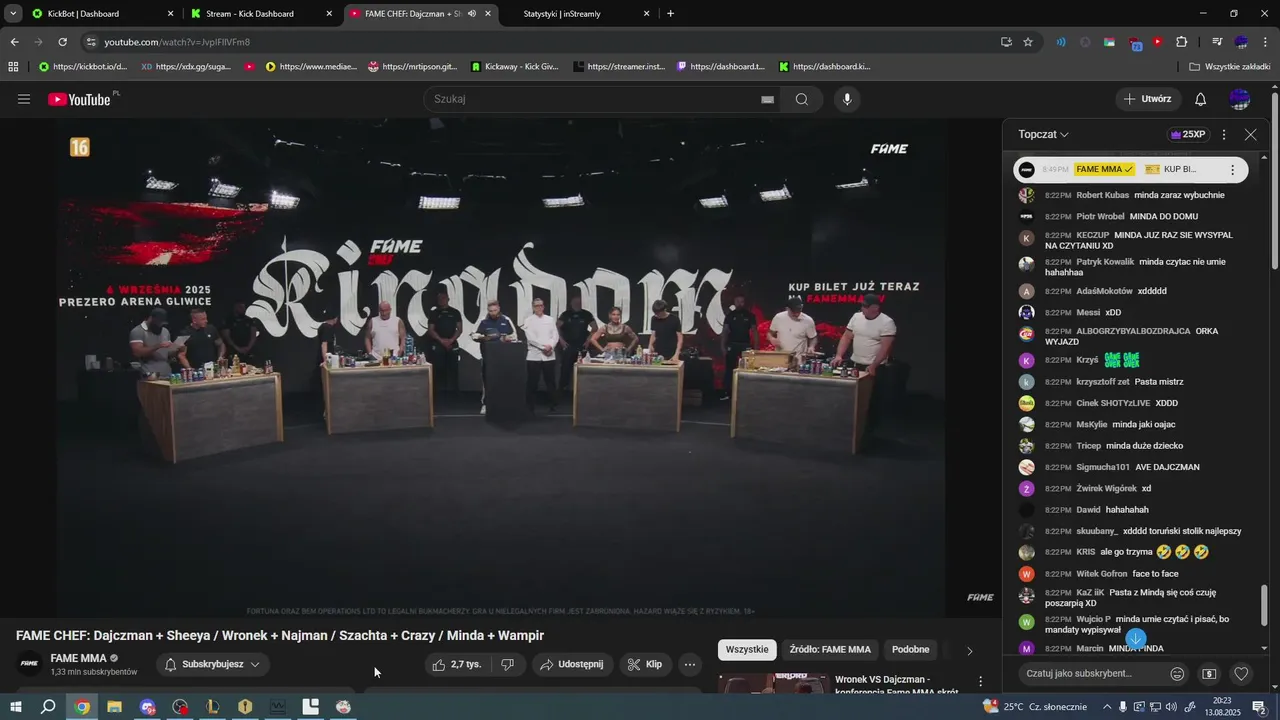The width and height of the screenshot is (1280, 720).
Task: Open Windows taskbar search
Action: [x=48, y=707]
